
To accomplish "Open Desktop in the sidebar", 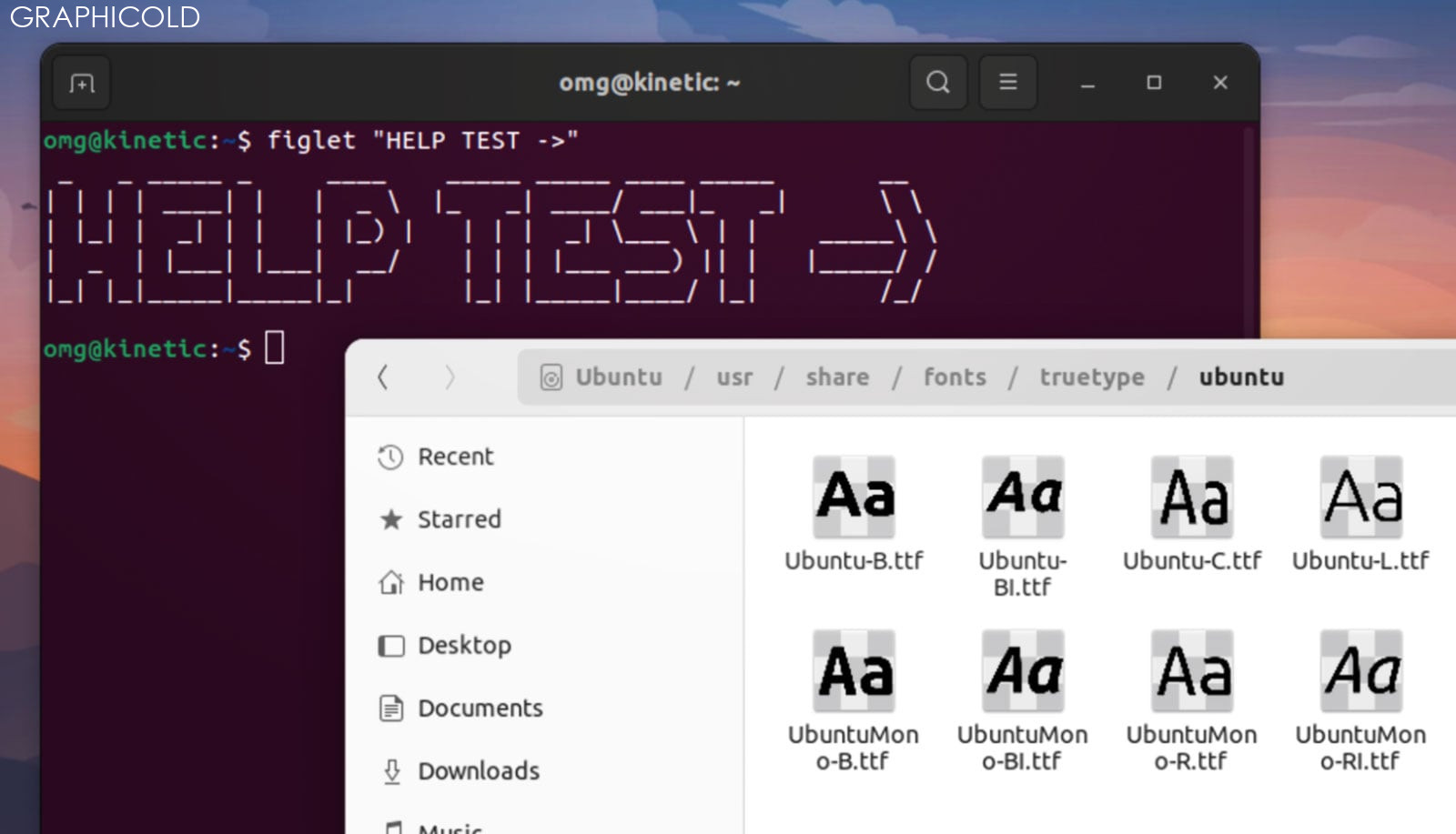I will (x=445, y=646).
